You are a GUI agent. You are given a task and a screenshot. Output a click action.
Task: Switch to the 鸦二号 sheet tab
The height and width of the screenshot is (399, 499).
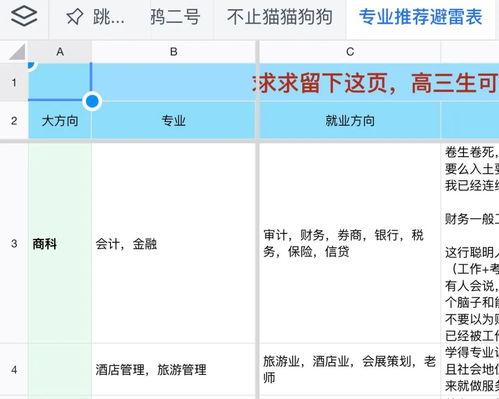[175, 17]
